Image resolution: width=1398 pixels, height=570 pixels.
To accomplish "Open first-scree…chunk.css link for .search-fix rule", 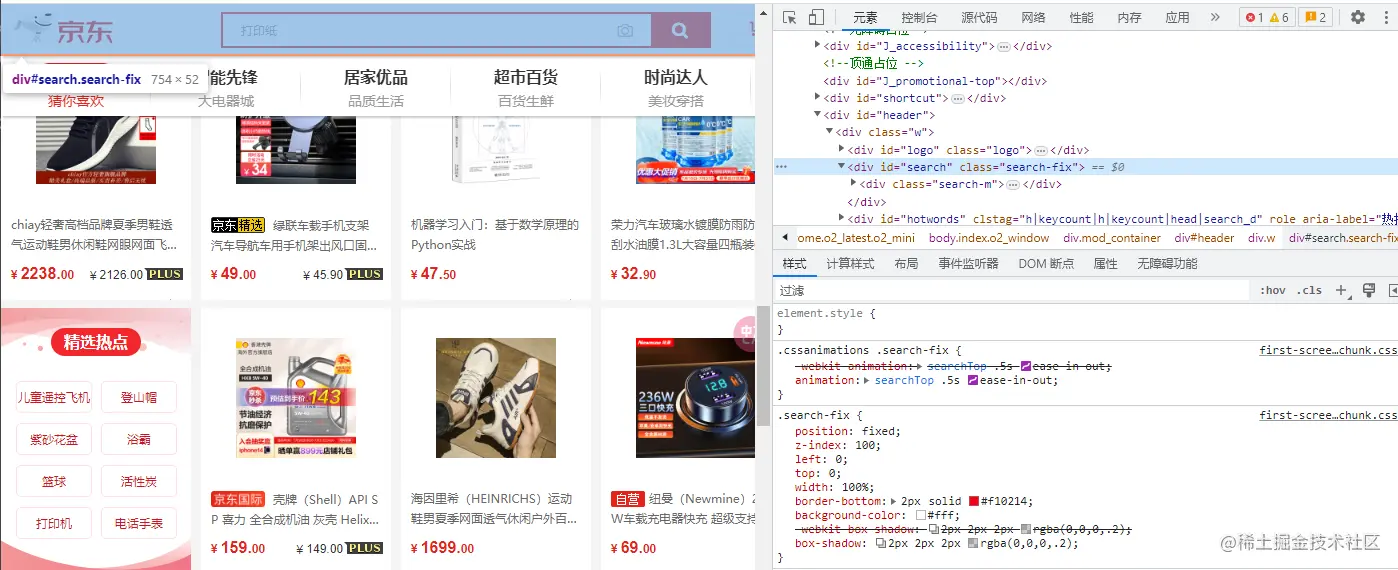I will coord(1328,415).
